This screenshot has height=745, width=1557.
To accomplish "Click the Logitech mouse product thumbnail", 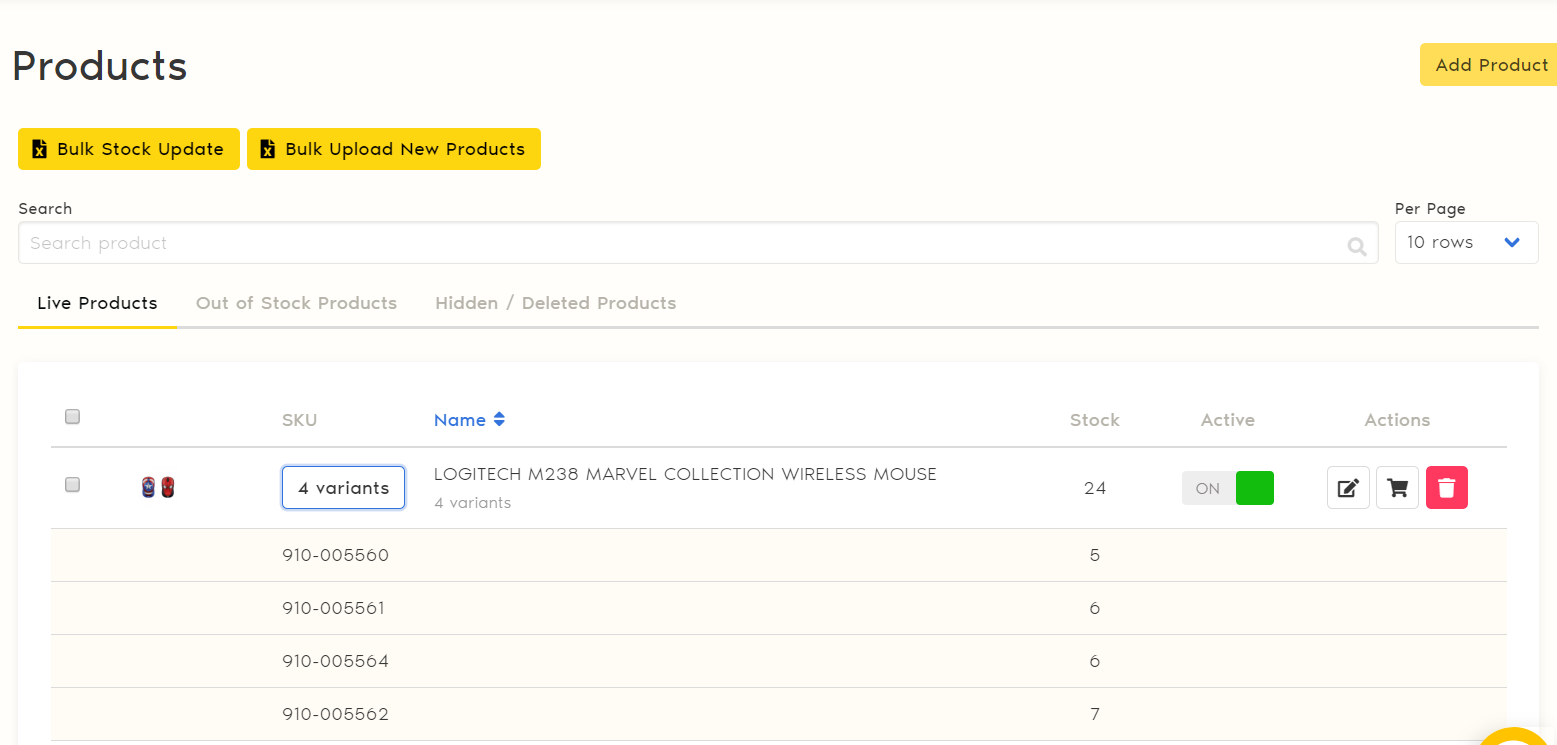I will 158,488.
